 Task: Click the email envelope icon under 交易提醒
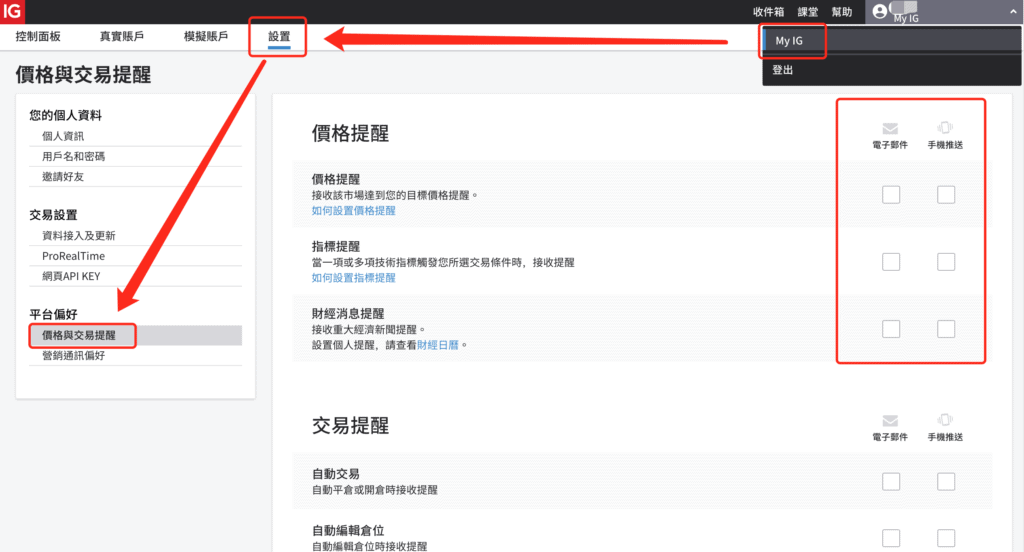(890, 421)
